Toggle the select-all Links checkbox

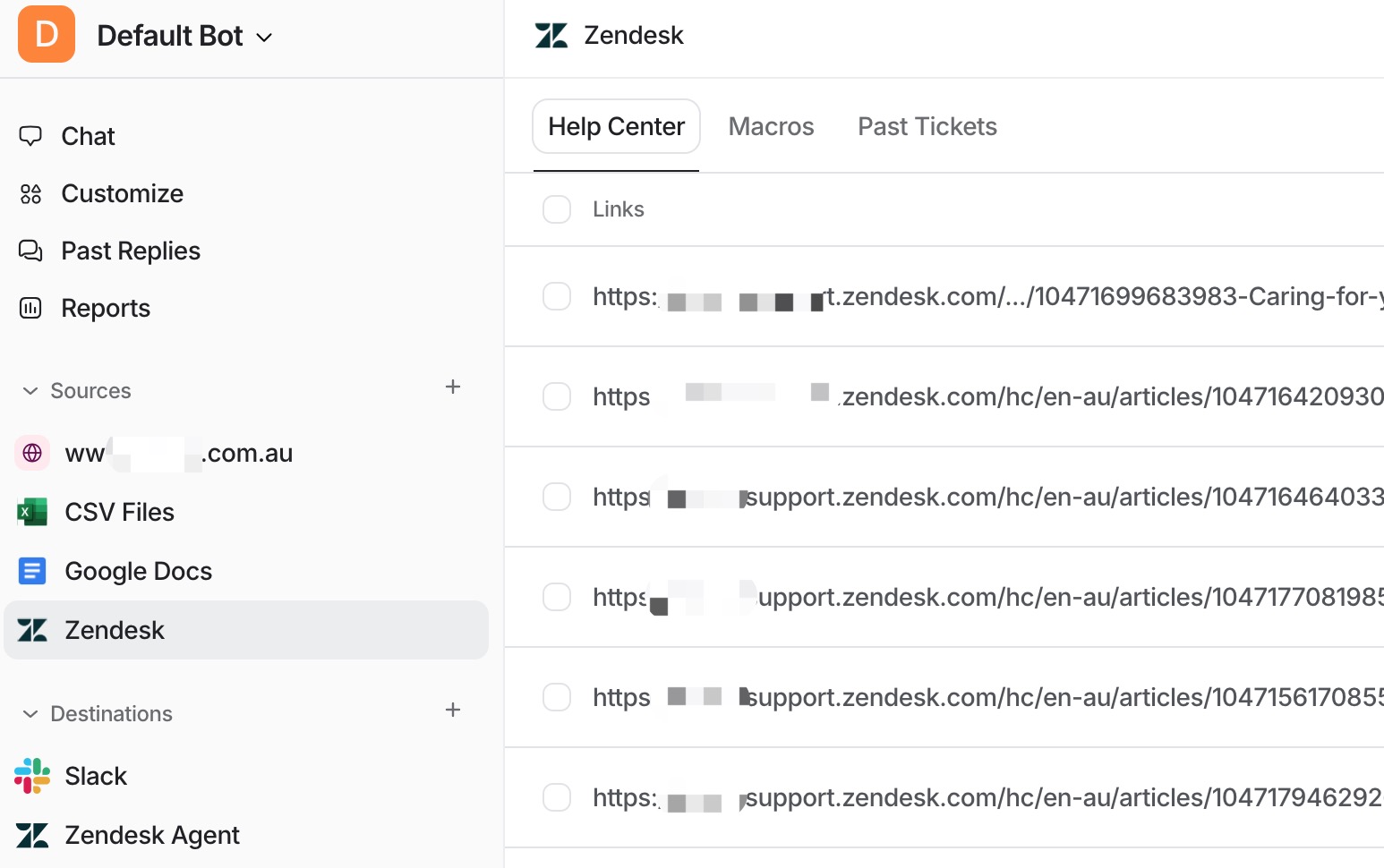click(x=557, y=209)
